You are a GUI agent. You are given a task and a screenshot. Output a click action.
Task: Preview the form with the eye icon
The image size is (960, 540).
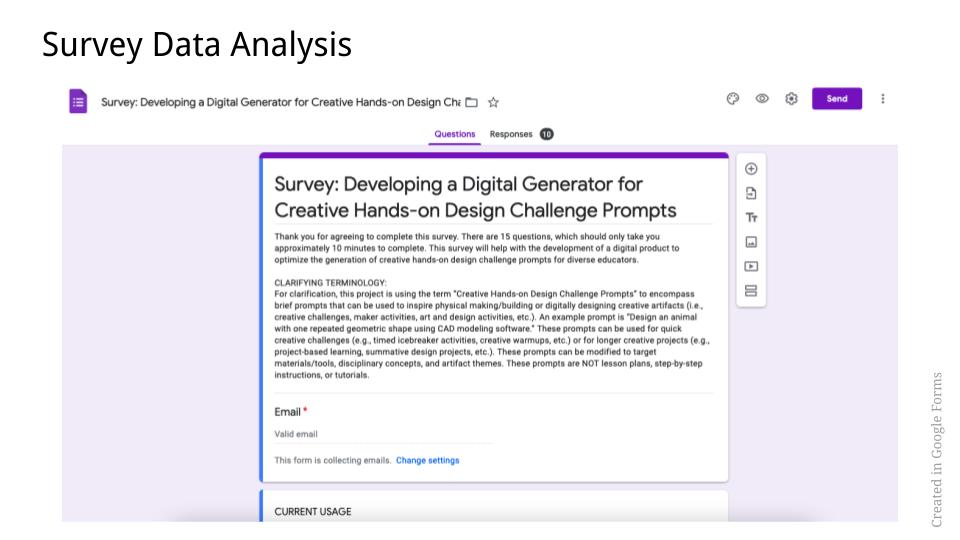(x=762, y=99)
